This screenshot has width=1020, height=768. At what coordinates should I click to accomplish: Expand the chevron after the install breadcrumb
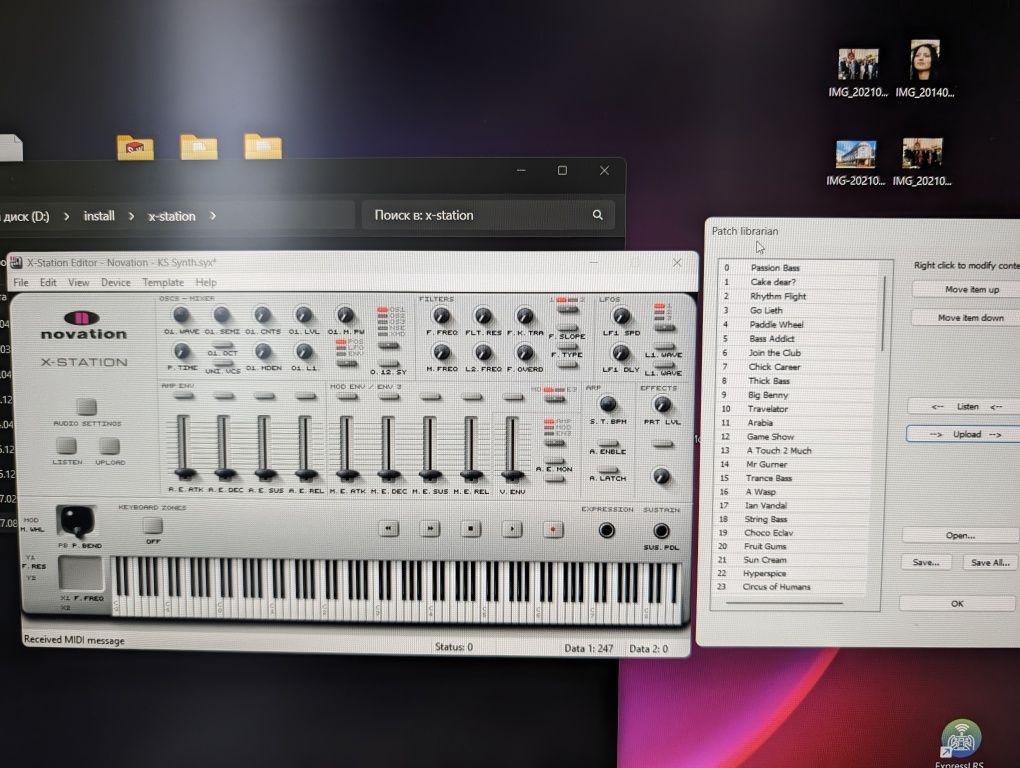(x=131, y=216)
